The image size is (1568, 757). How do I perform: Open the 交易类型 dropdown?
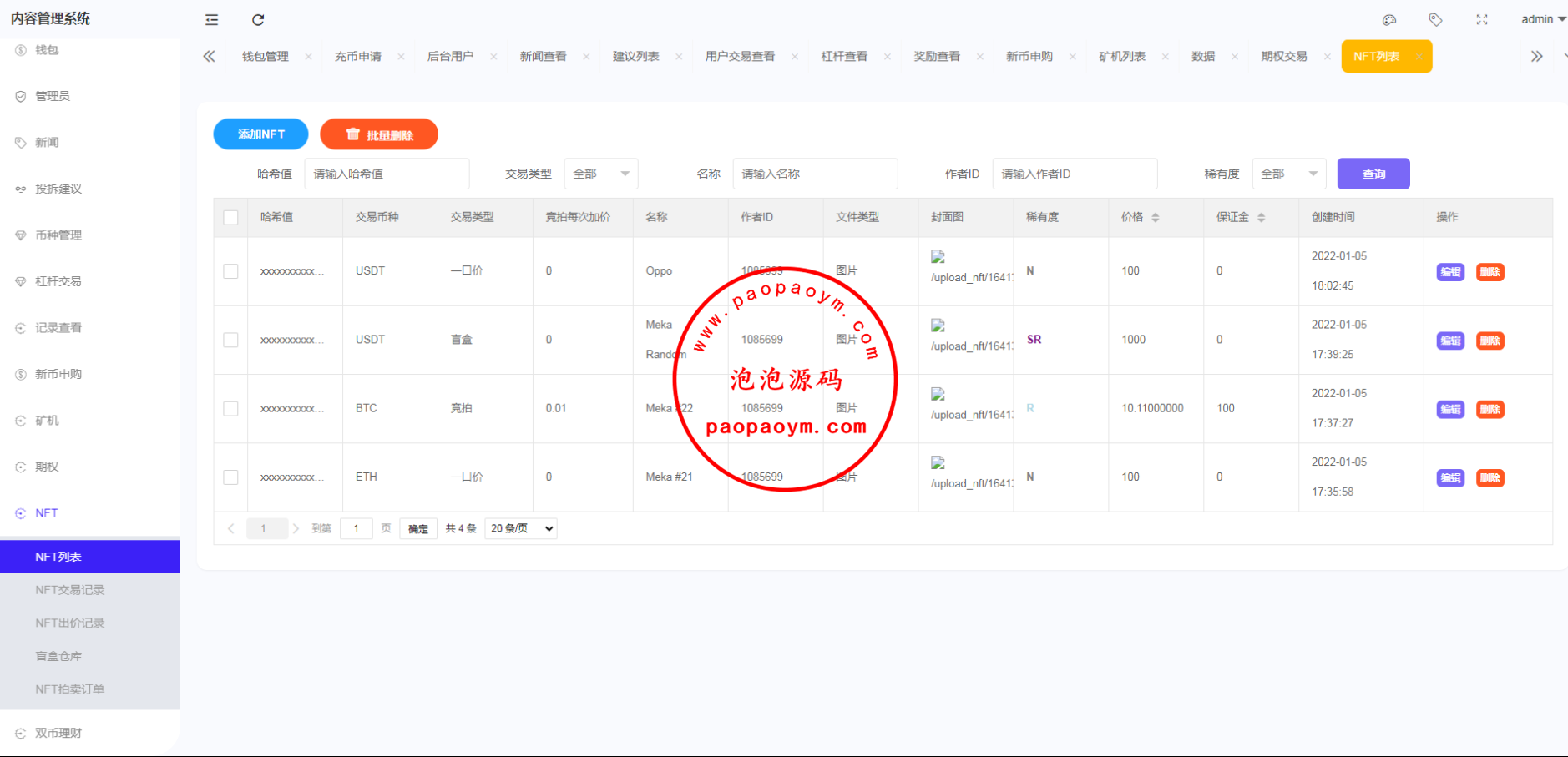pos(601,174)
